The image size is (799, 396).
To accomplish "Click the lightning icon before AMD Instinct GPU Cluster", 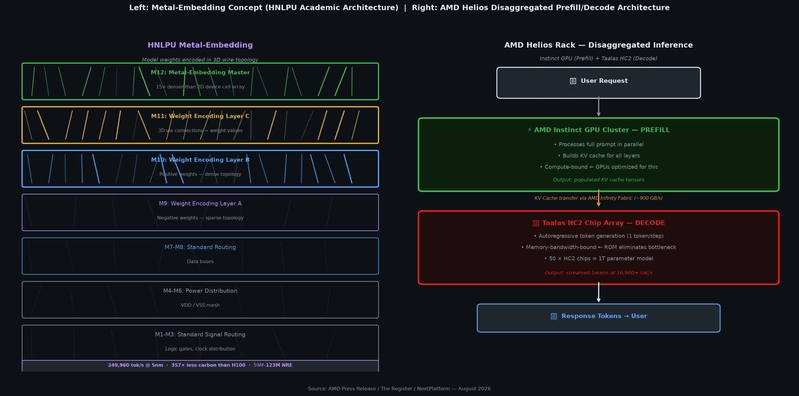I will tap(530, 130).
